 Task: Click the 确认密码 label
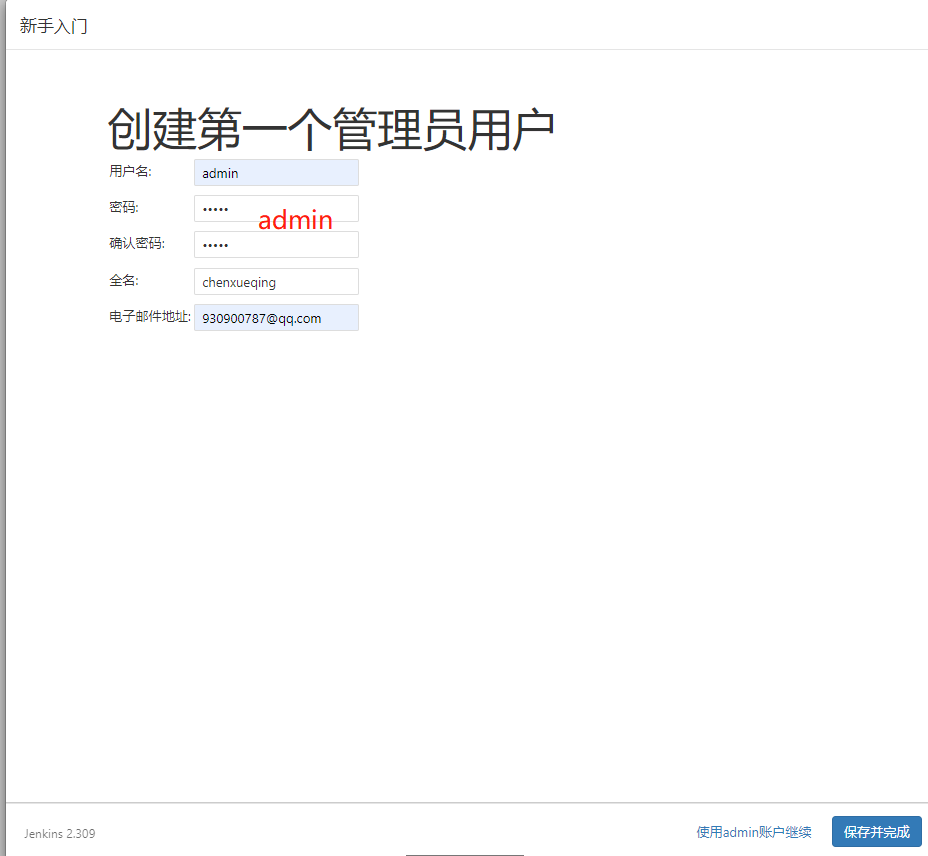tap(137, 243)
